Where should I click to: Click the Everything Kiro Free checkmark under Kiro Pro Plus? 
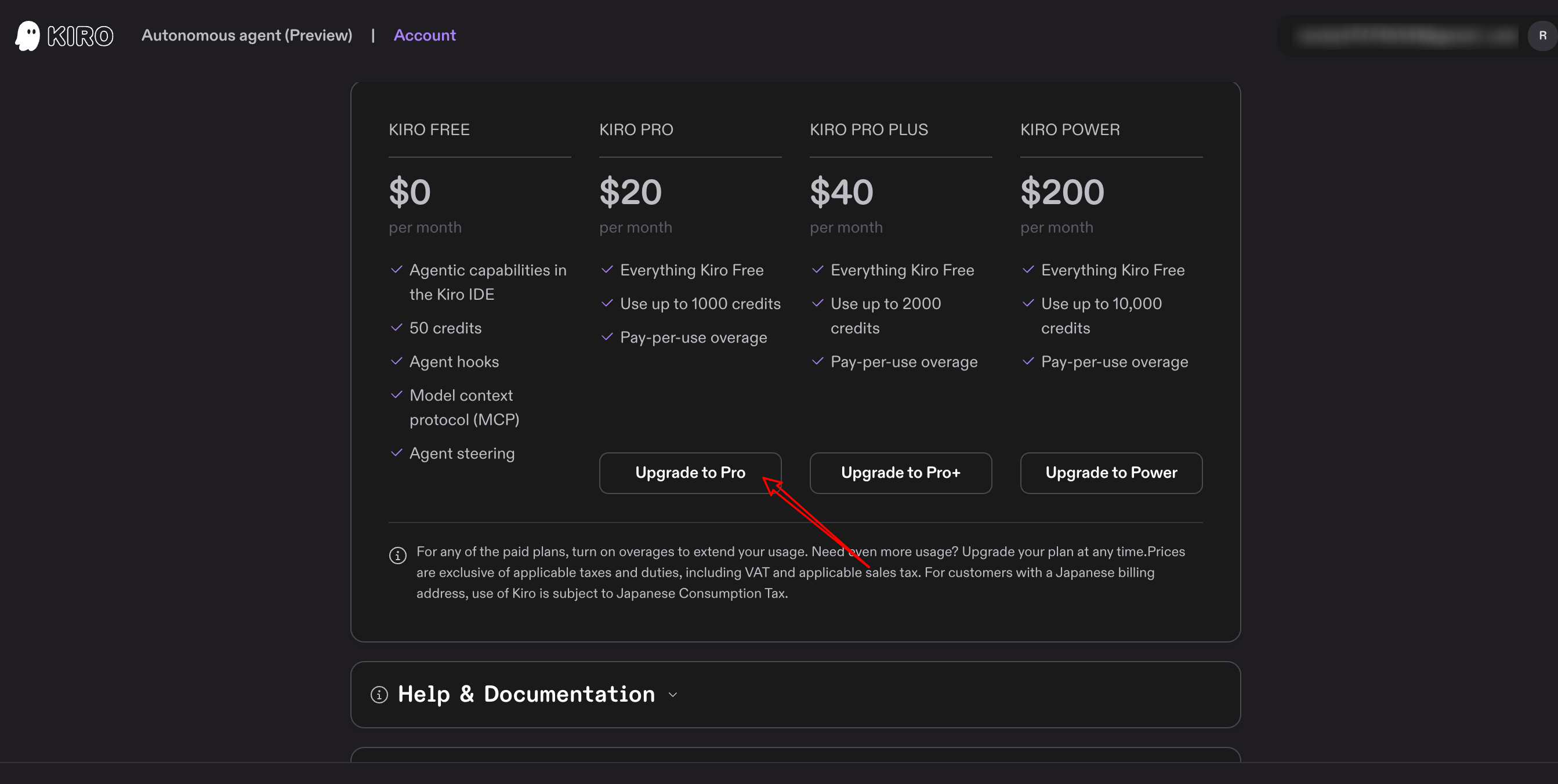click(x=818, y=270)
